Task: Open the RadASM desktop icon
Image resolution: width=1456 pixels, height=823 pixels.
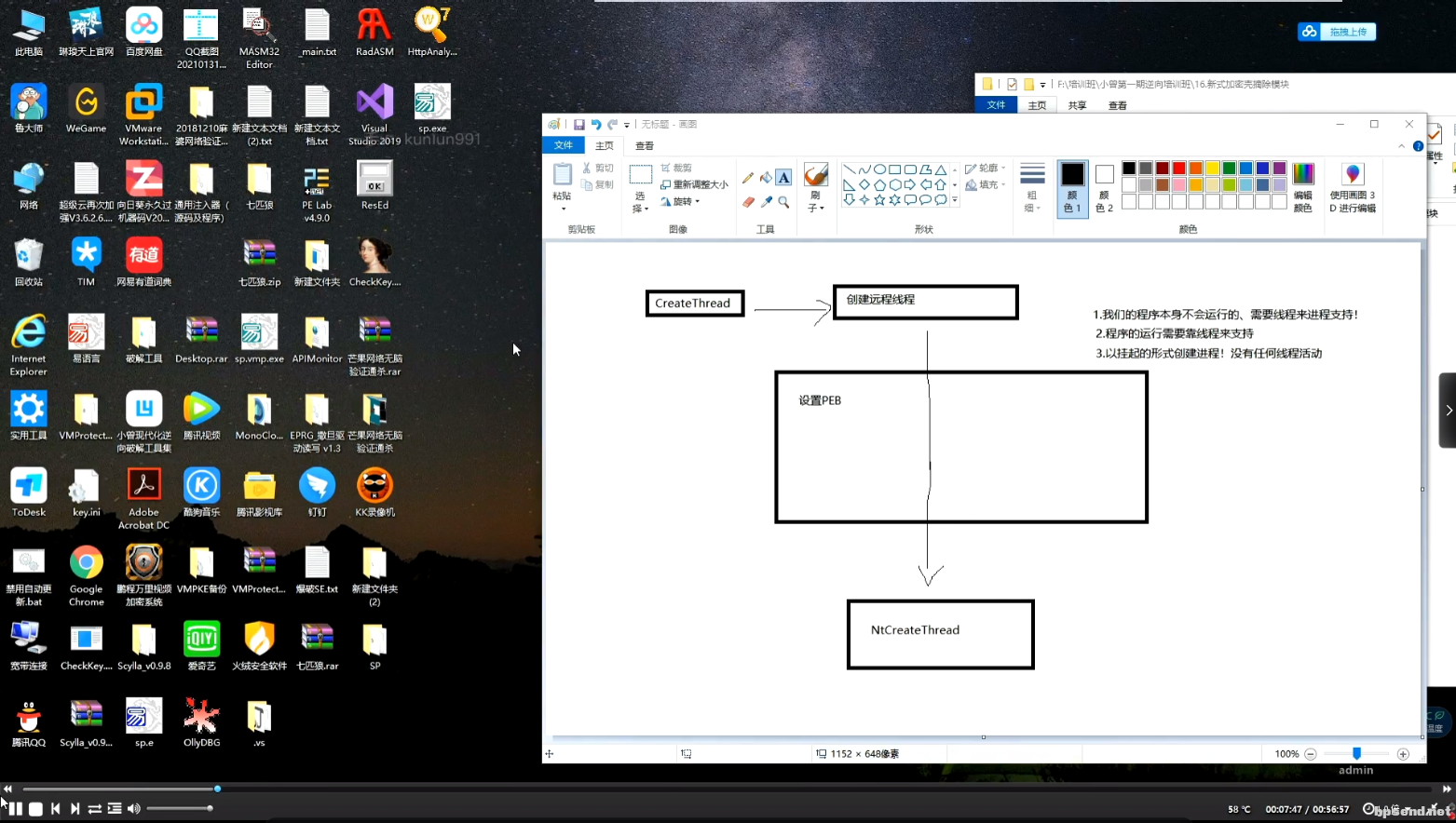Action: click(x=374, y=32)
